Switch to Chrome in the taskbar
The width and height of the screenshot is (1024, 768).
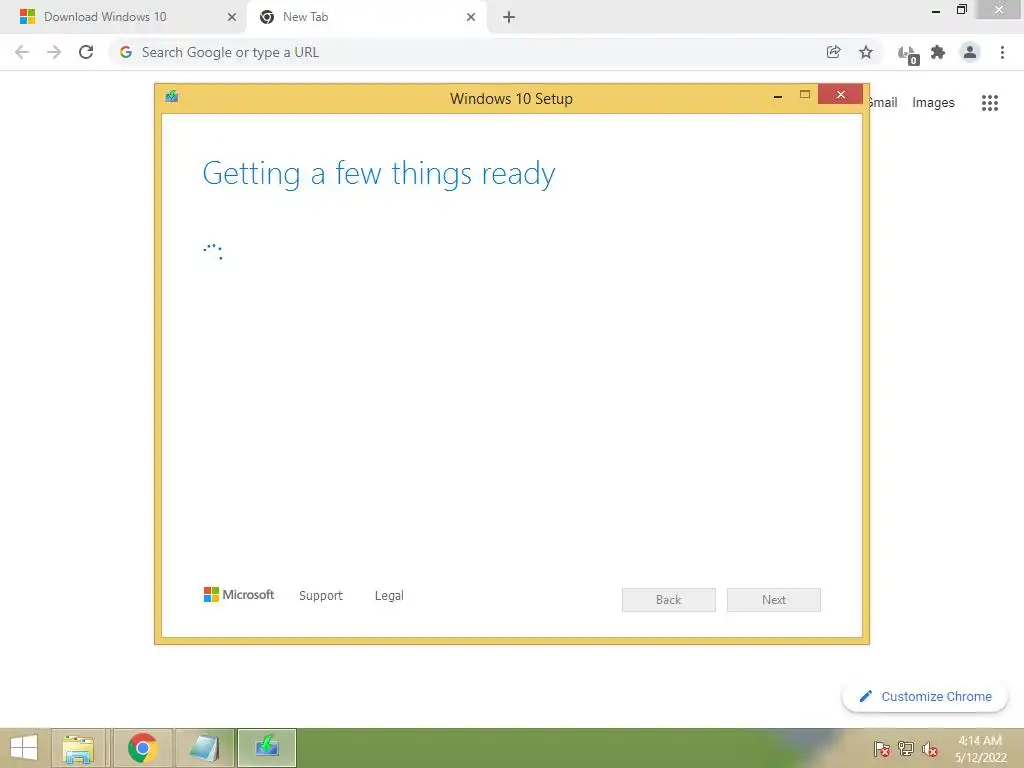point(142,748)
